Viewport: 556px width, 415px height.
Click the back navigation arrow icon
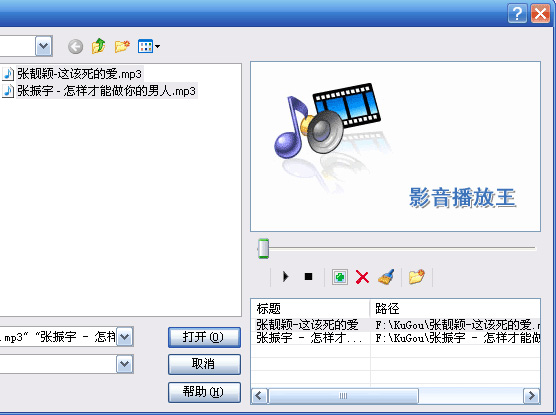pyautogui.click(x=76, y=46)
